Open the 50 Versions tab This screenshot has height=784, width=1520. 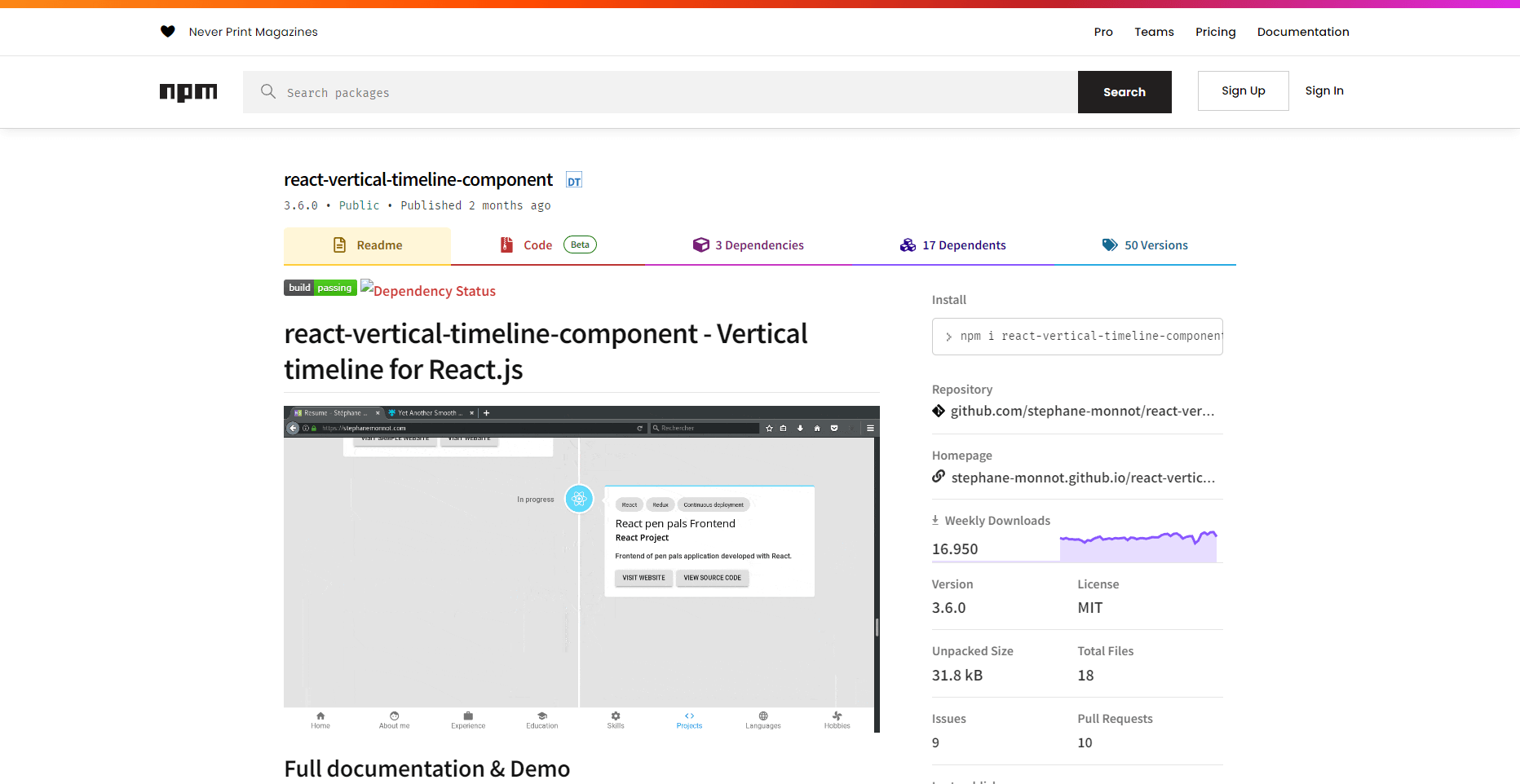click(1145, 245)
